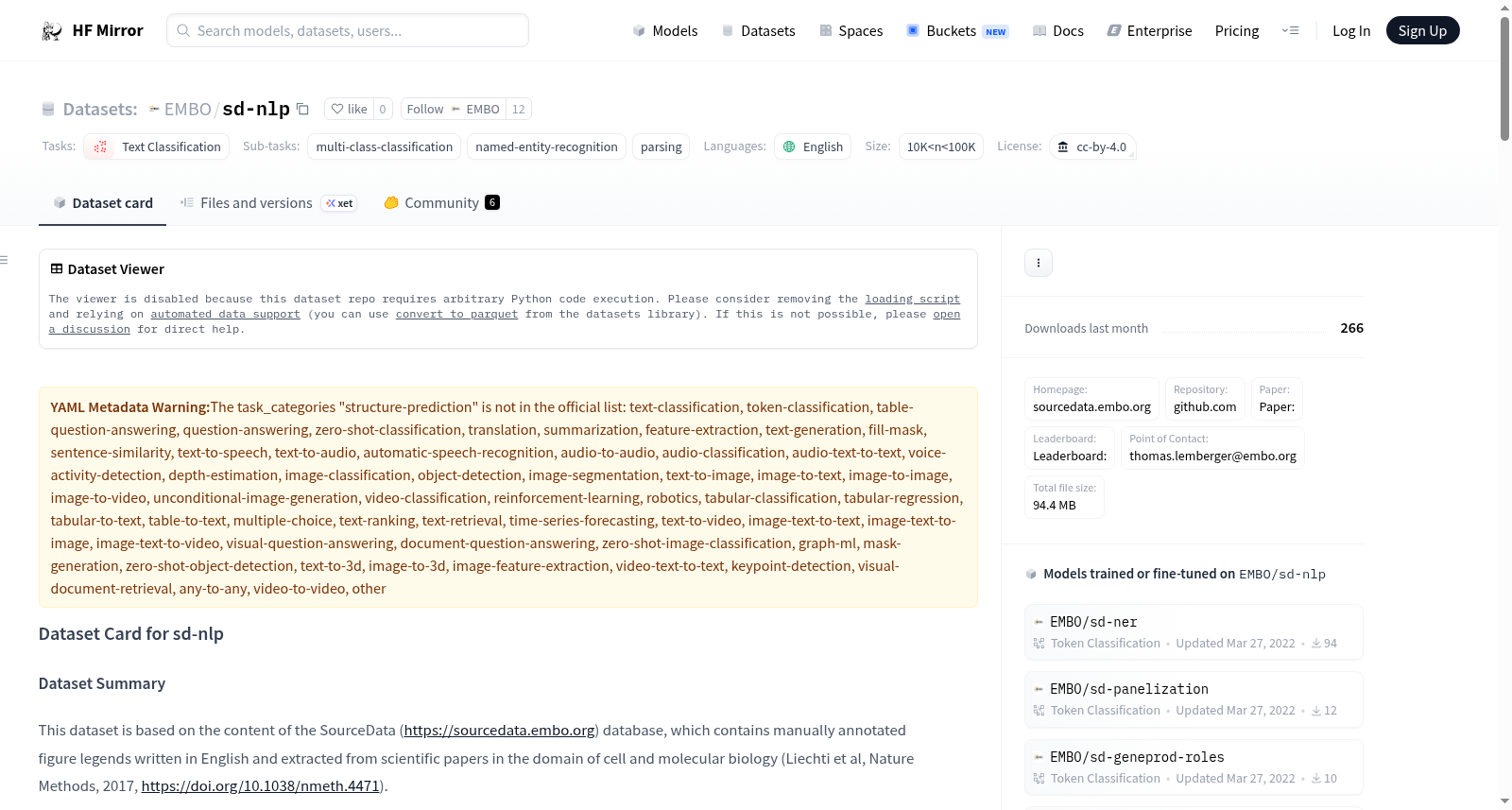Focus the search models, datasets, users field
This screenshot has height=810, width=1512.
pos(348,30)
